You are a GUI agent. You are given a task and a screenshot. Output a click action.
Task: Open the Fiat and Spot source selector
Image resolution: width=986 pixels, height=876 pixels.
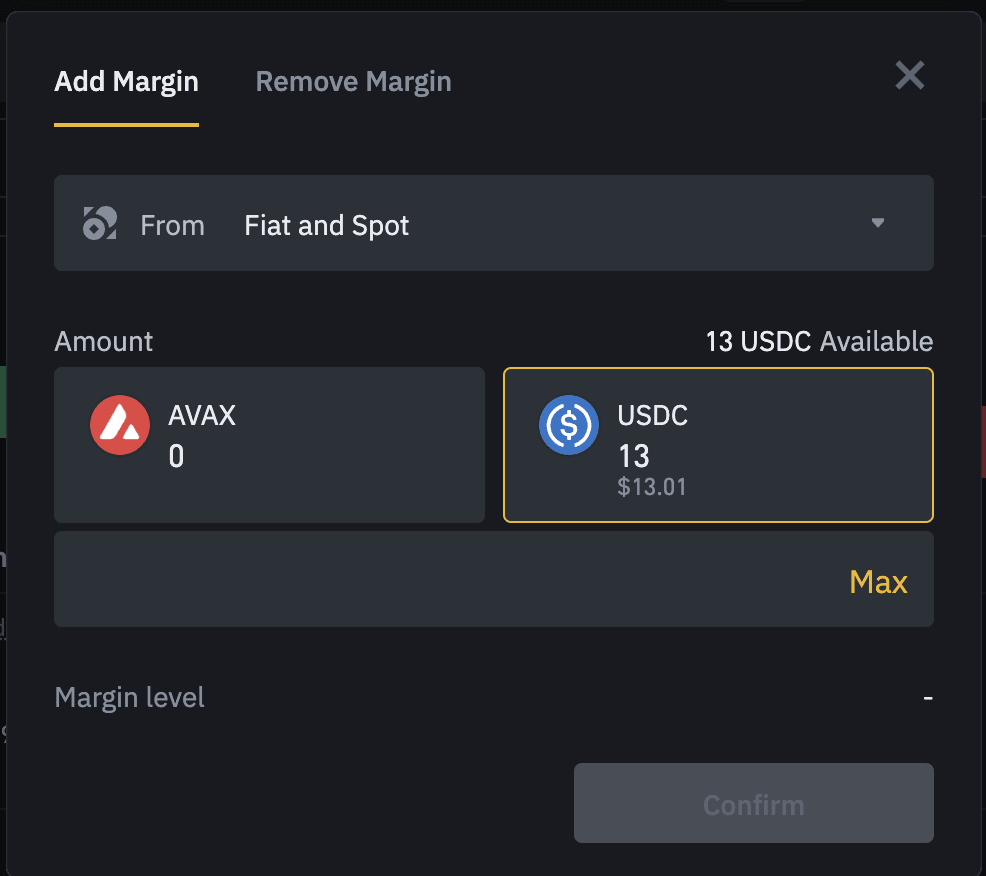(327, 225)
